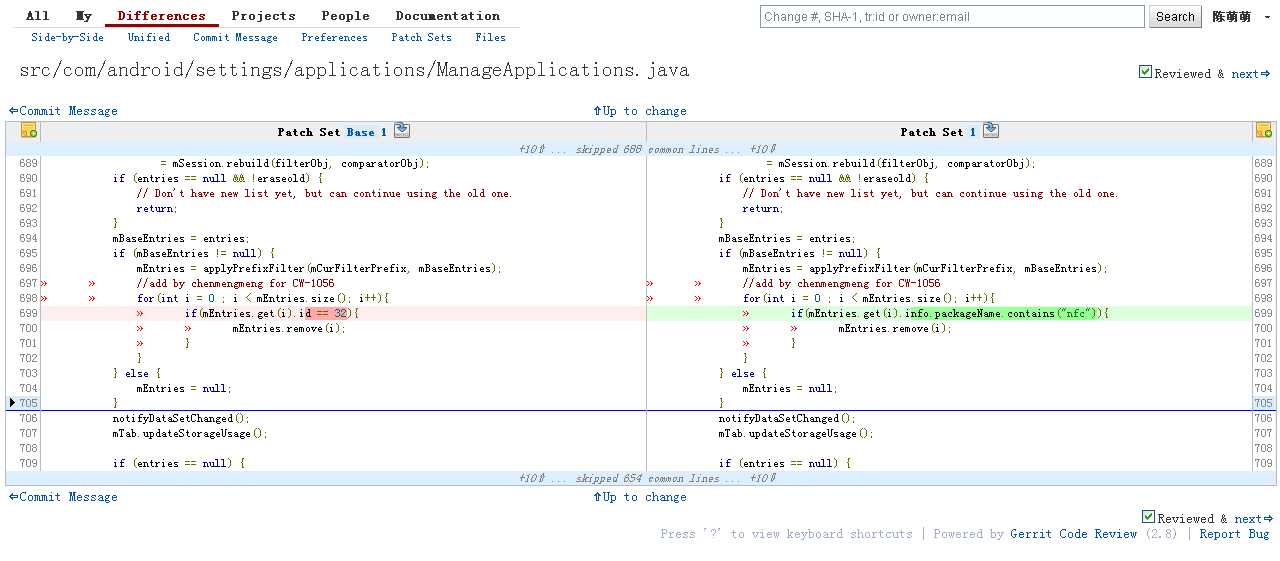The width and height of the screenshot is (1280, 561).
Task: Open the Projects menu
Action: (264, 16)
